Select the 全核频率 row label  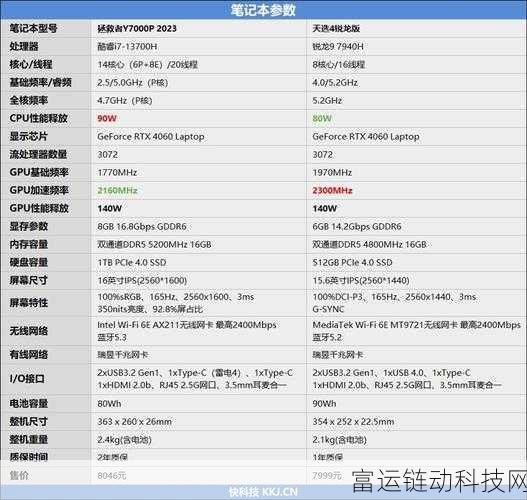pos(29,100)
